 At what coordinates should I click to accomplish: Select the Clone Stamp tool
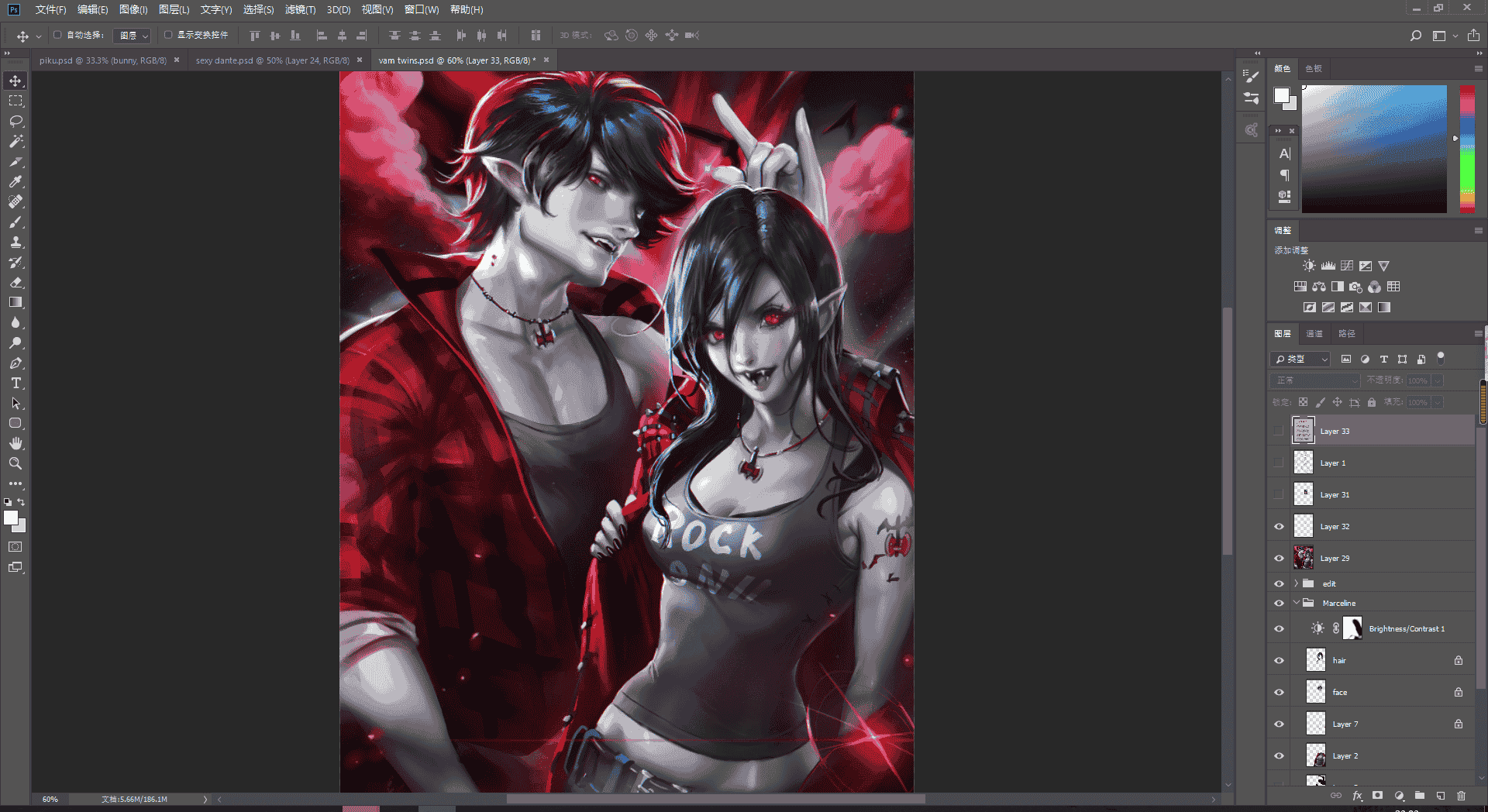click(15, 242)
